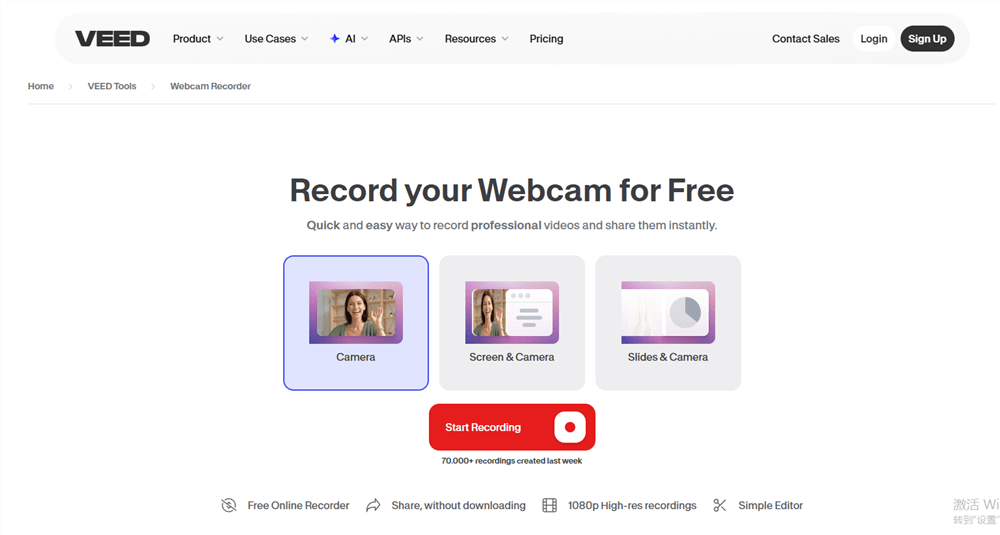Expand the Product chevron
This screenshot has width=1000, height=535.
pos(220,39)
